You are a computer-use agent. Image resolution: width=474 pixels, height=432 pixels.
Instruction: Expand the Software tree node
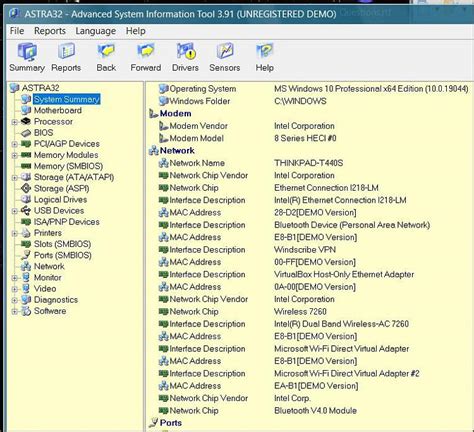[14, 312]
